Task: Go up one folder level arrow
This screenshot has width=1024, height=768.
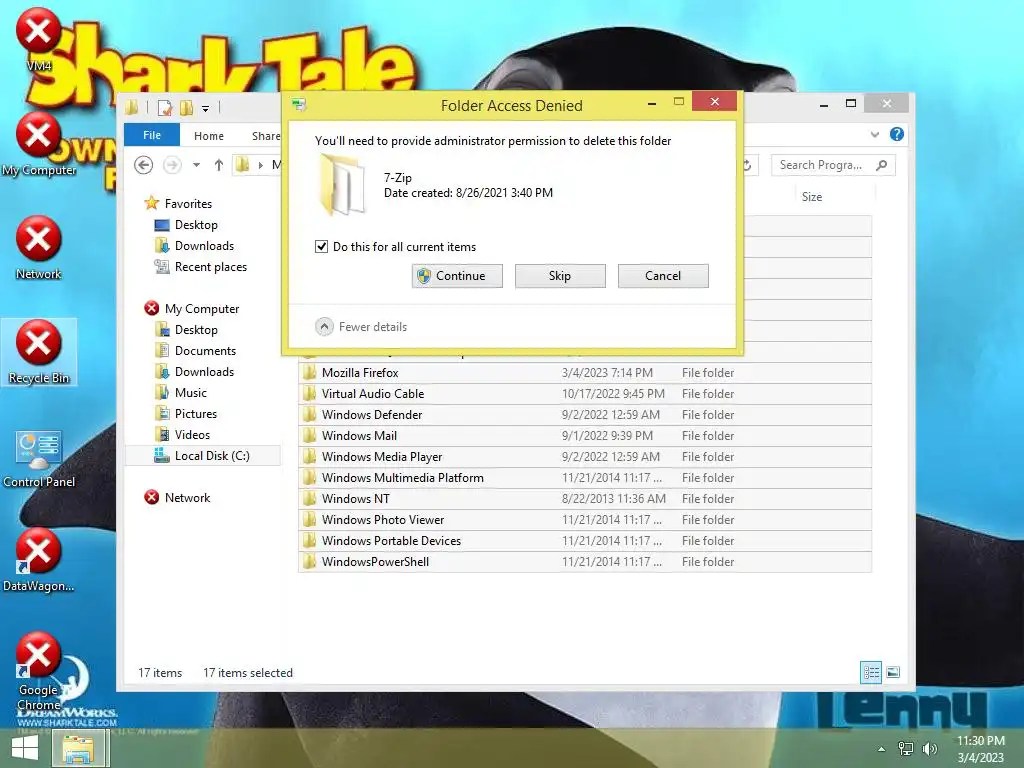Action: pyautogui.click(x=219, y=165)
